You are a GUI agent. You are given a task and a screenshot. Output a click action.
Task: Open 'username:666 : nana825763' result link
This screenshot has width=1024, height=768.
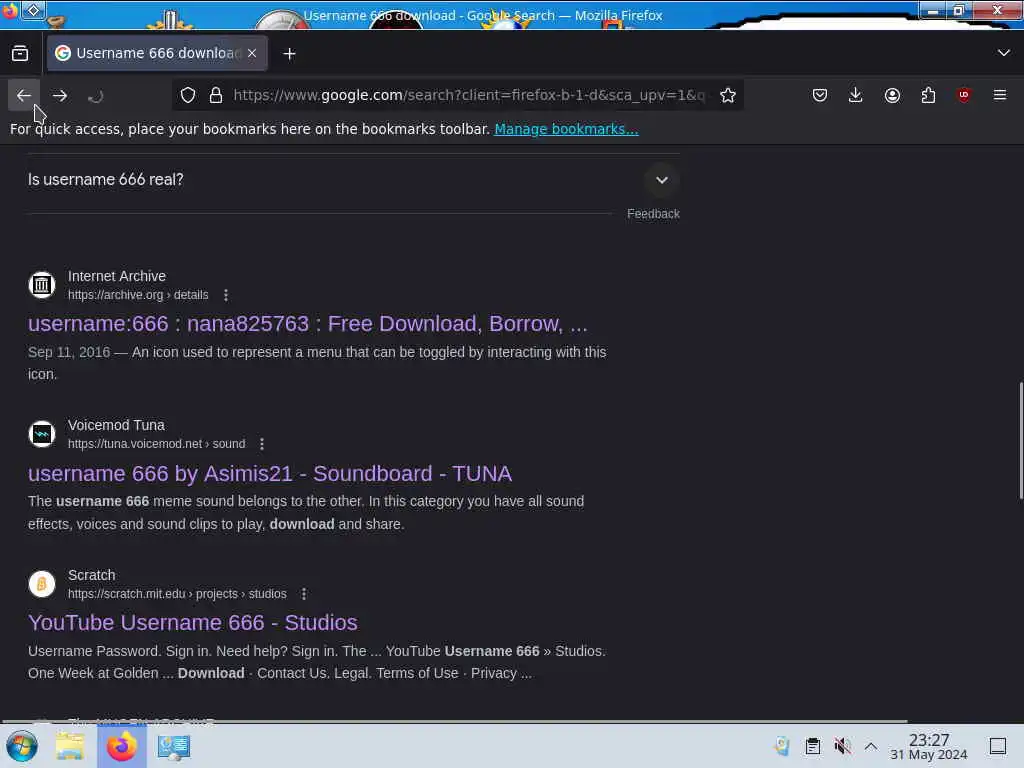308,324
